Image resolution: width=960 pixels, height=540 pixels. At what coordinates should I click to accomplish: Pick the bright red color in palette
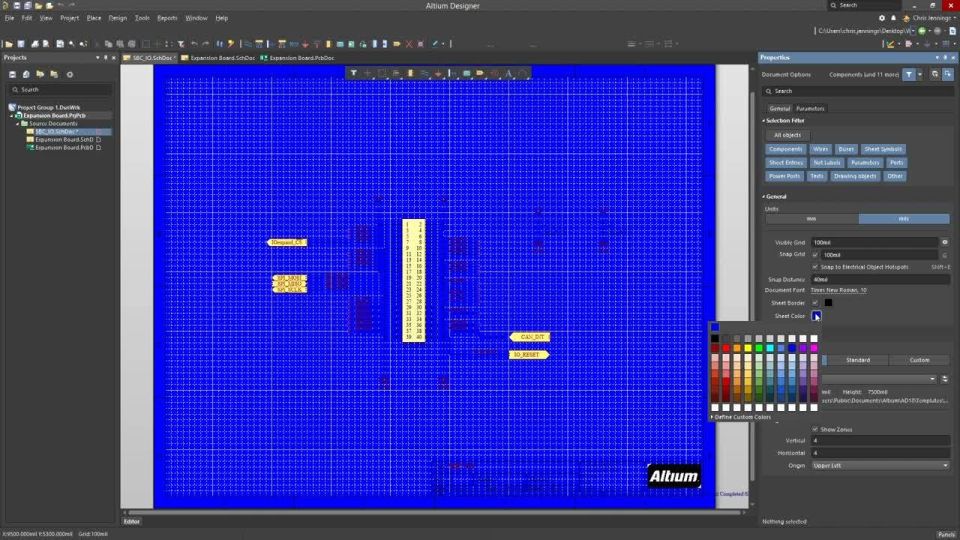point(726,348)
